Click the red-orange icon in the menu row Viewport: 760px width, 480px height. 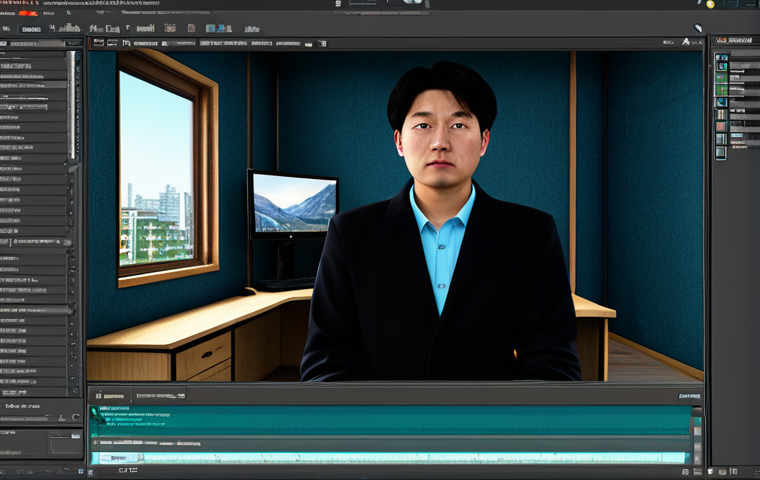tap(27, 13)
